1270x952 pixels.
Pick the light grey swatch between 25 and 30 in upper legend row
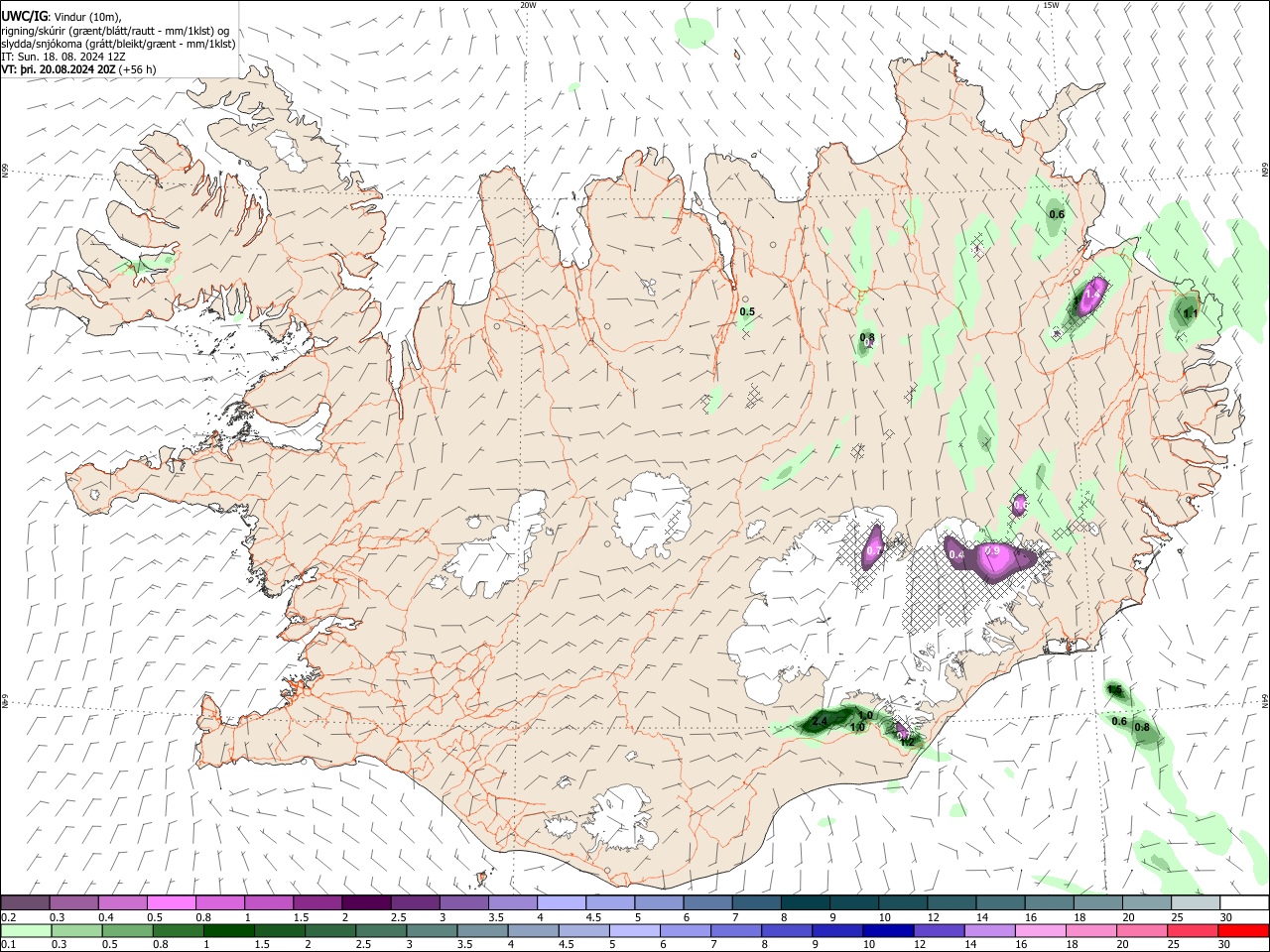pyautogui.click(x=1195, y=903)
